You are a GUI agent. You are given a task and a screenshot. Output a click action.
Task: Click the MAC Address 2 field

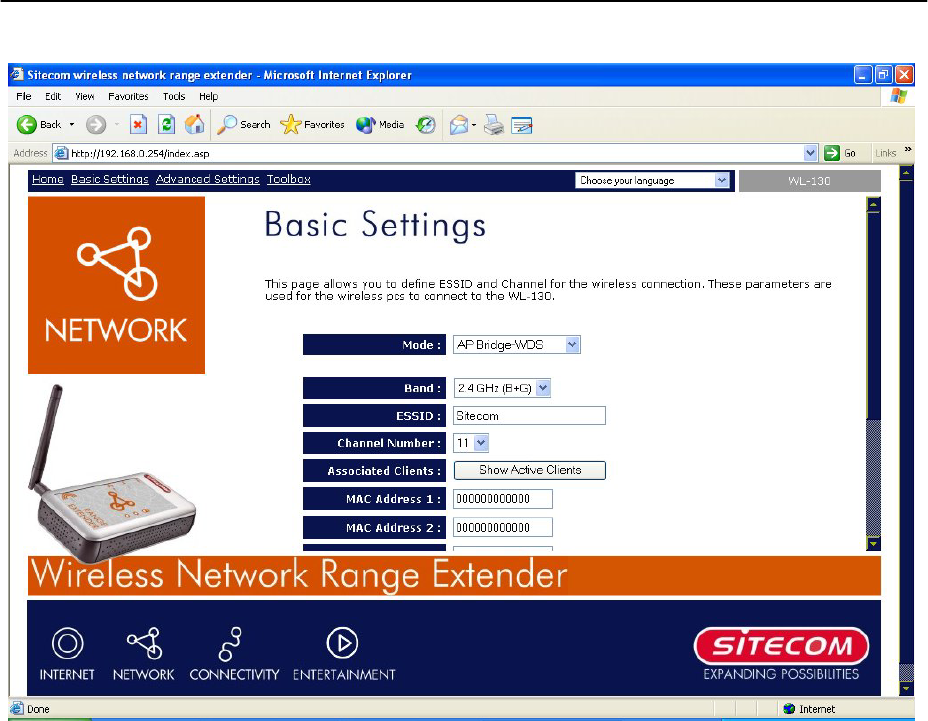click(x=502, y=527)
